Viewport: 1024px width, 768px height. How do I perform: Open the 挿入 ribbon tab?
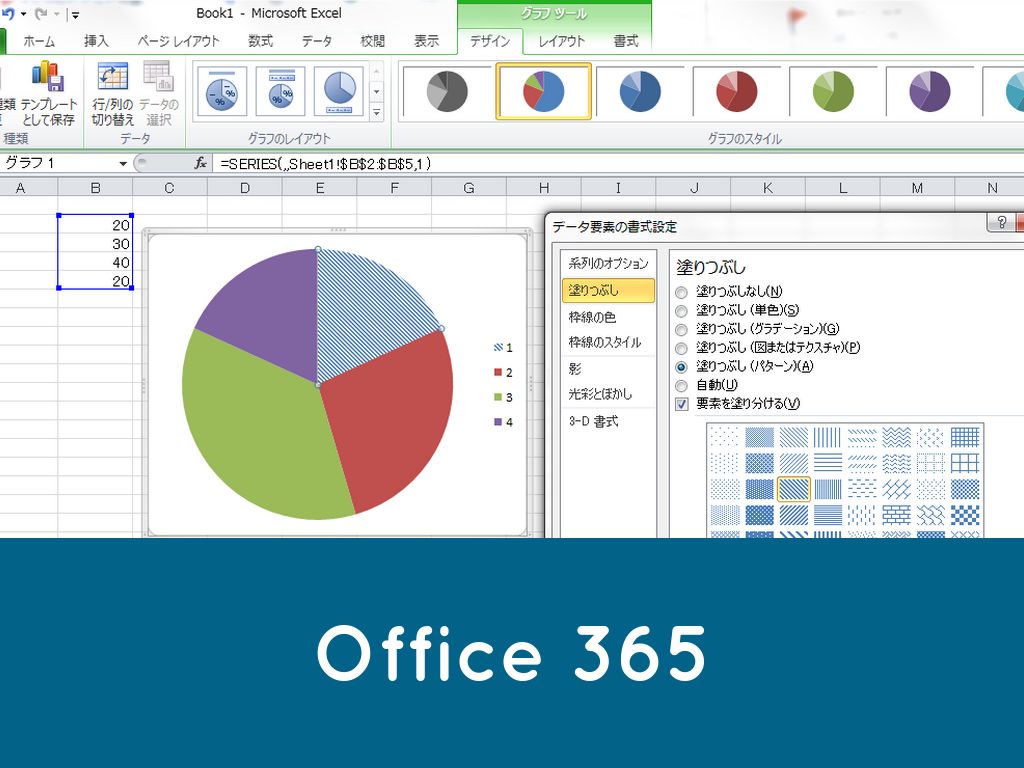coord(97,41)
